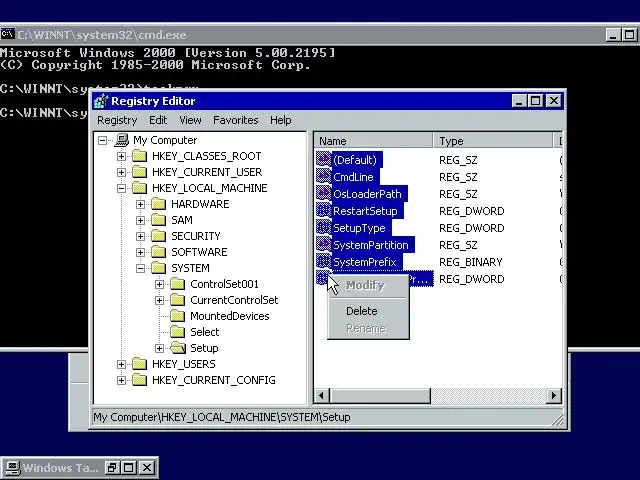Select the OsLoaderPath value name
Image resolution: width=640 pixels, height=480 pixels.
tap(367, 194)
